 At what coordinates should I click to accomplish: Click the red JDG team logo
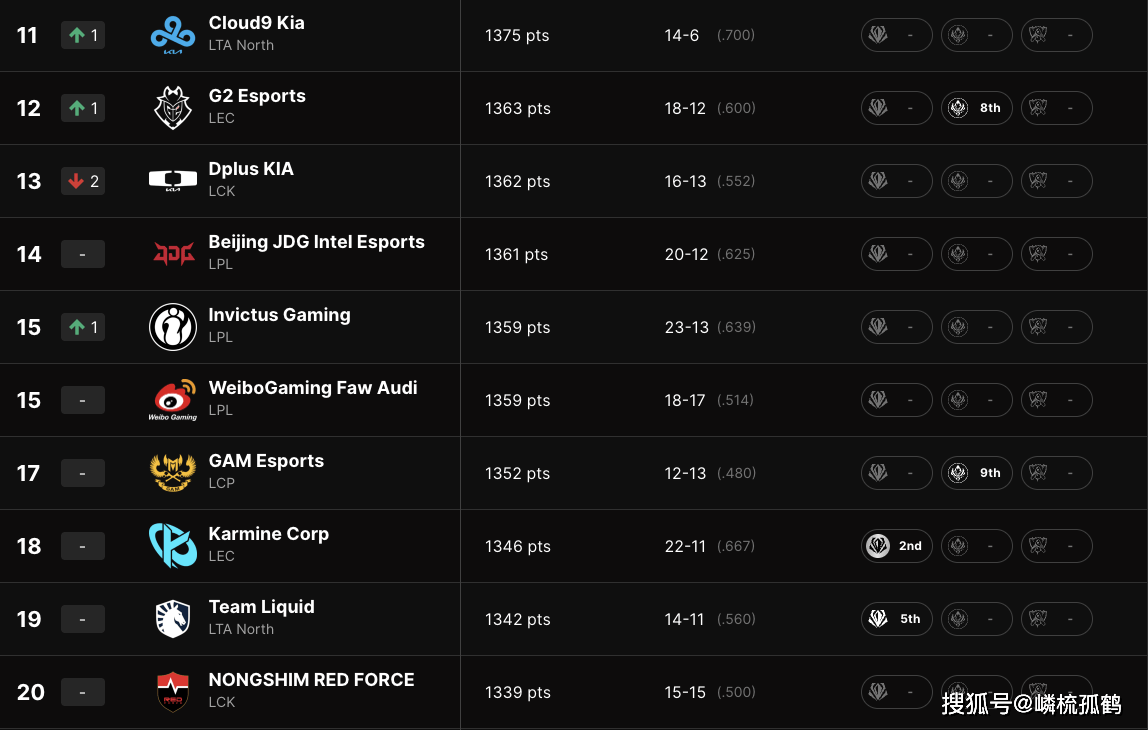pyautogui.click(x=173, y=254)
